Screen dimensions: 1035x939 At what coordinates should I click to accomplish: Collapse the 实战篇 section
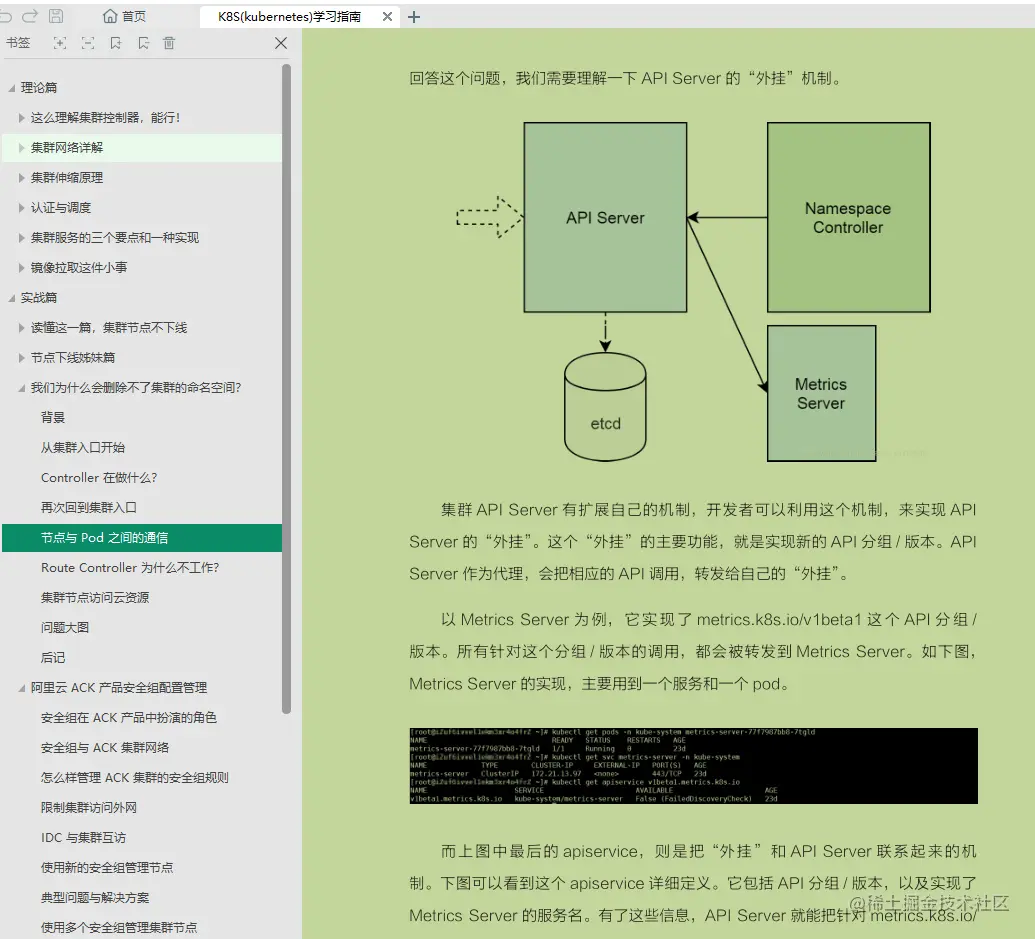[11, 298]
